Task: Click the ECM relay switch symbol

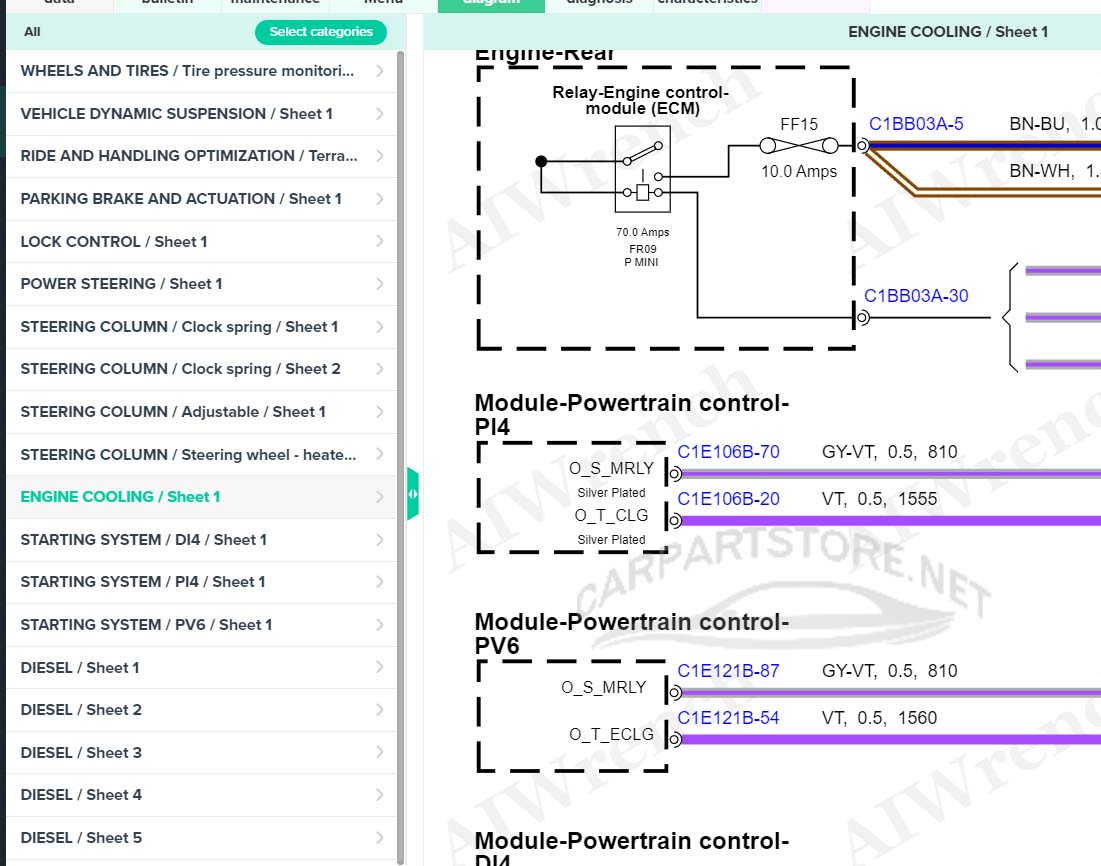Action: coord(643,169)
